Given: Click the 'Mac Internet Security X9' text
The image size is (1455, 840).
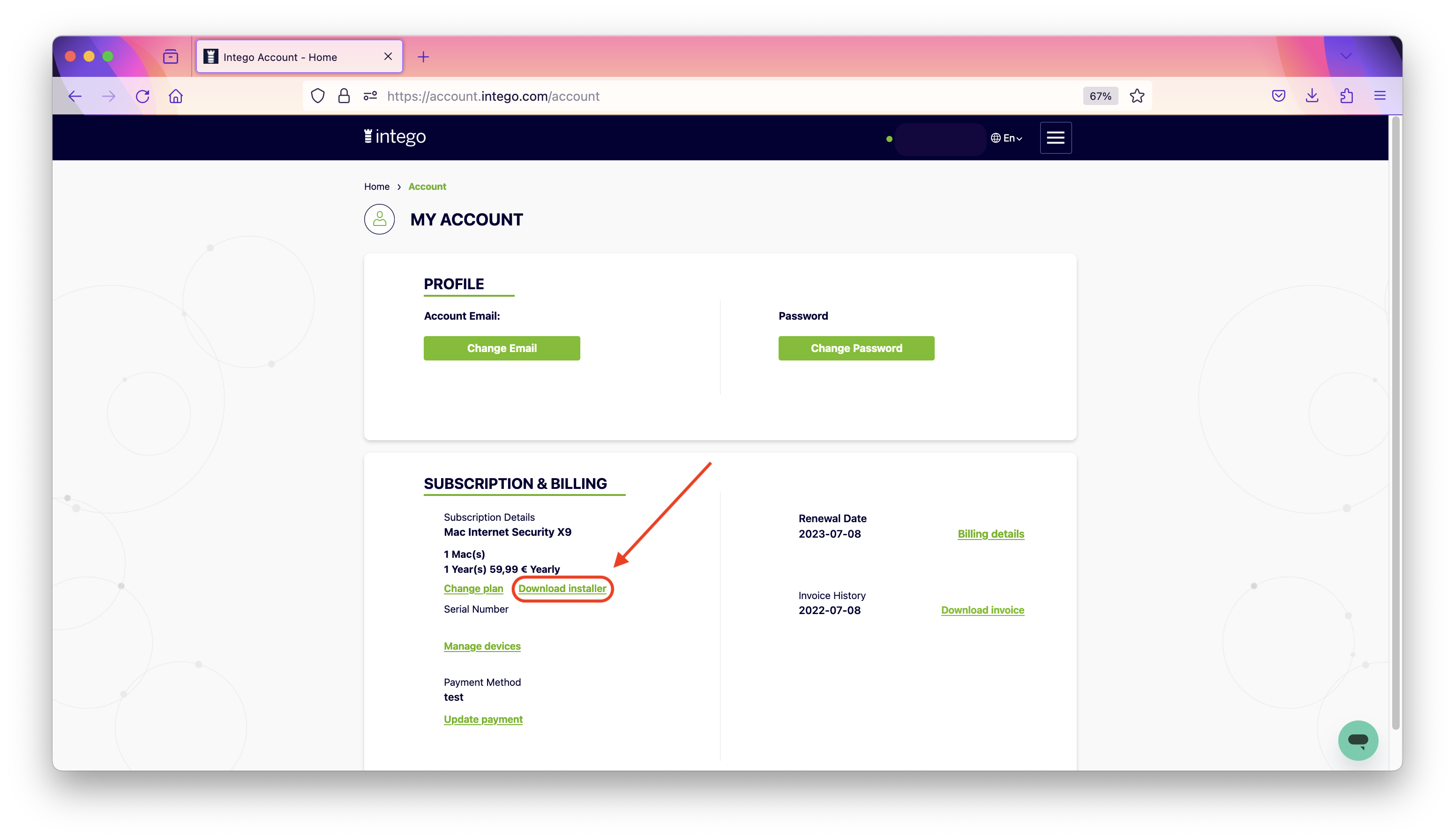Looking at the screenshot, I should pyautogui.click(x=508, y=532).
